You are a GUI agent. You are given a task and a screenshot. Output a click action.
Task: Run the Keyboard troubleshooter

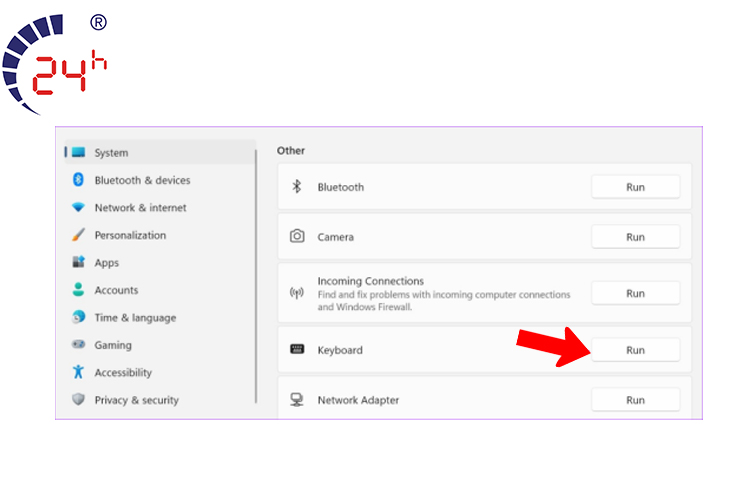pos(635,350)
